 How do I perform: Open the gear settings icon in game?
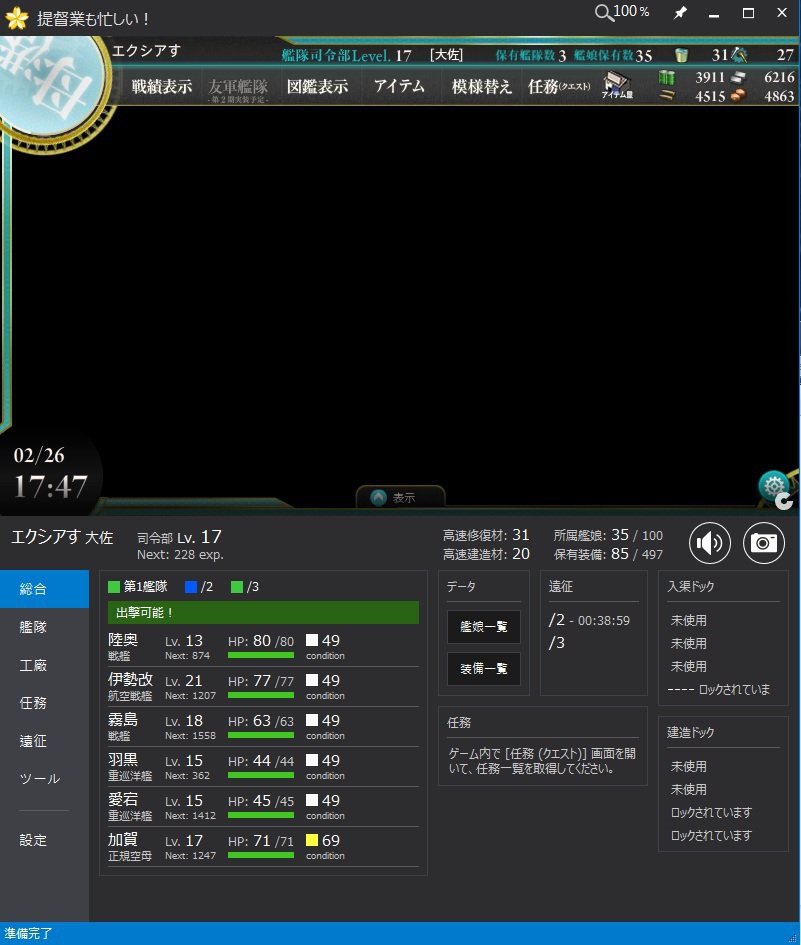coord(773,486)
